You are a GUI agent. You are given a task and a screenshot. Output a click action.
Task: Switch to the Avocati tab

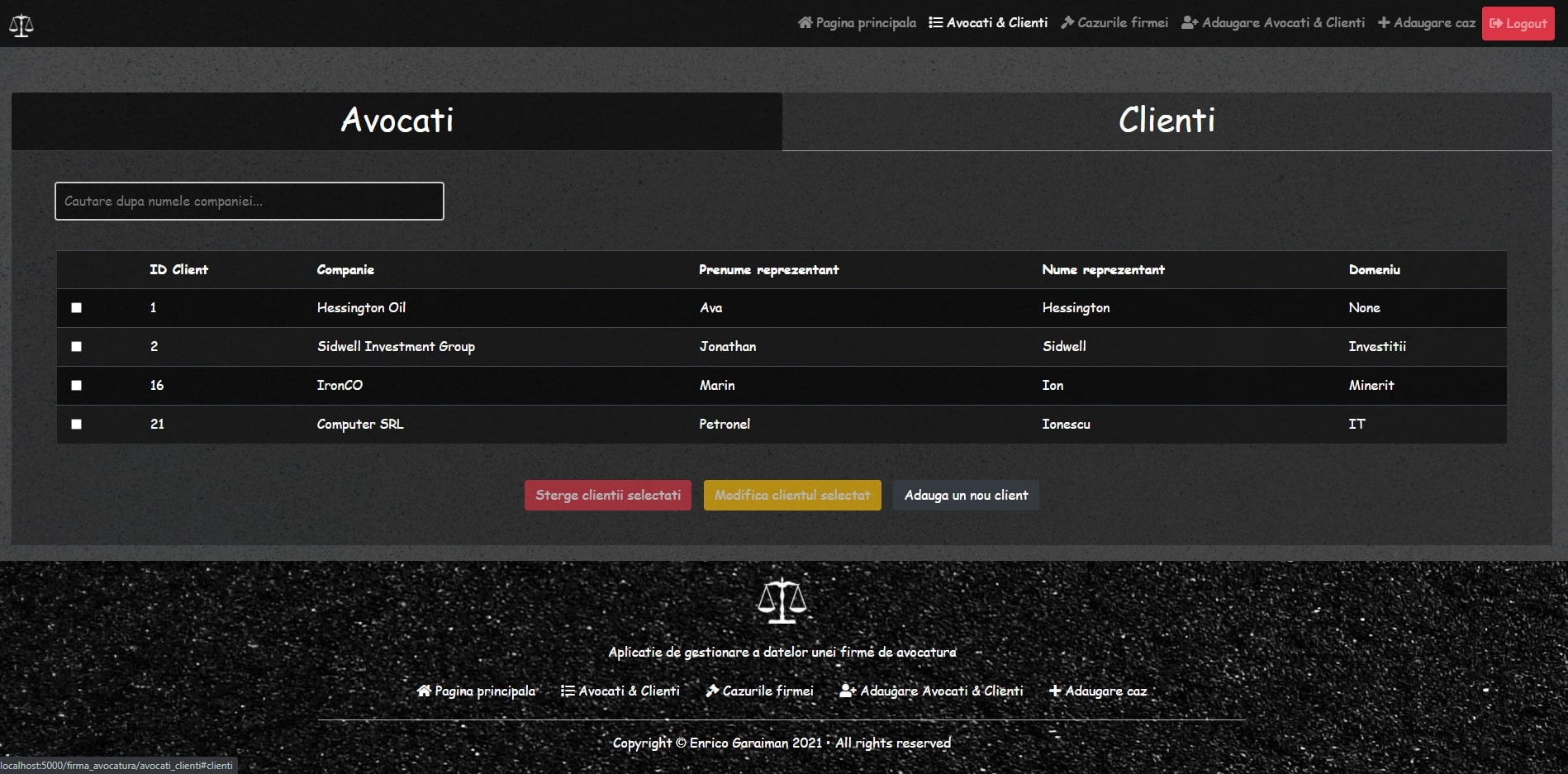click(x=397, y=121)
